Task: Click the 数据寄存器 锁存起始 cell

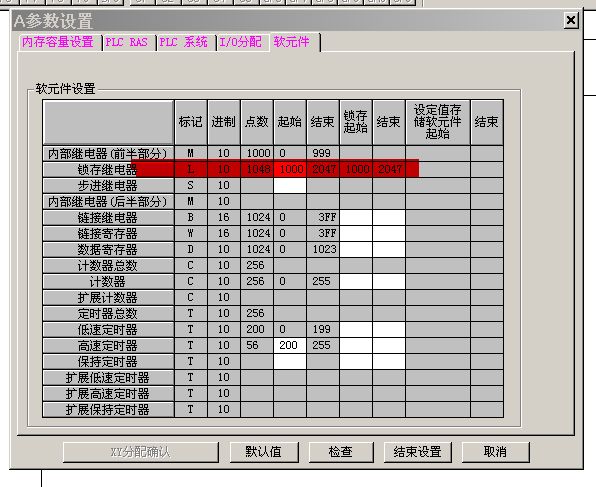Action: pyautogui.click(x=356, y=249)
